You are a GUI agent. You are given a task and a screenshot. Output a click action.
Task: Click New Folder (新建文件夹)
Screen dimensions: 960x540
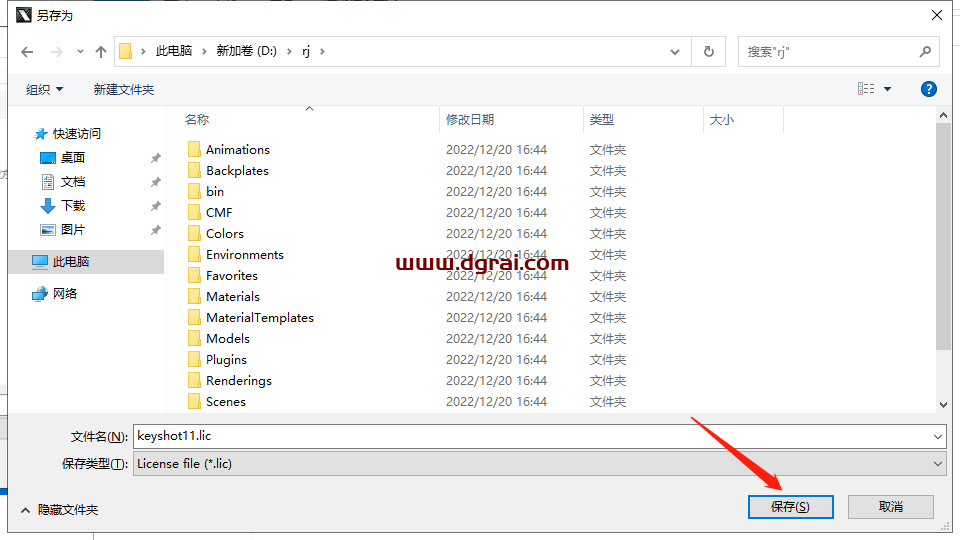[x=124, y=89]
